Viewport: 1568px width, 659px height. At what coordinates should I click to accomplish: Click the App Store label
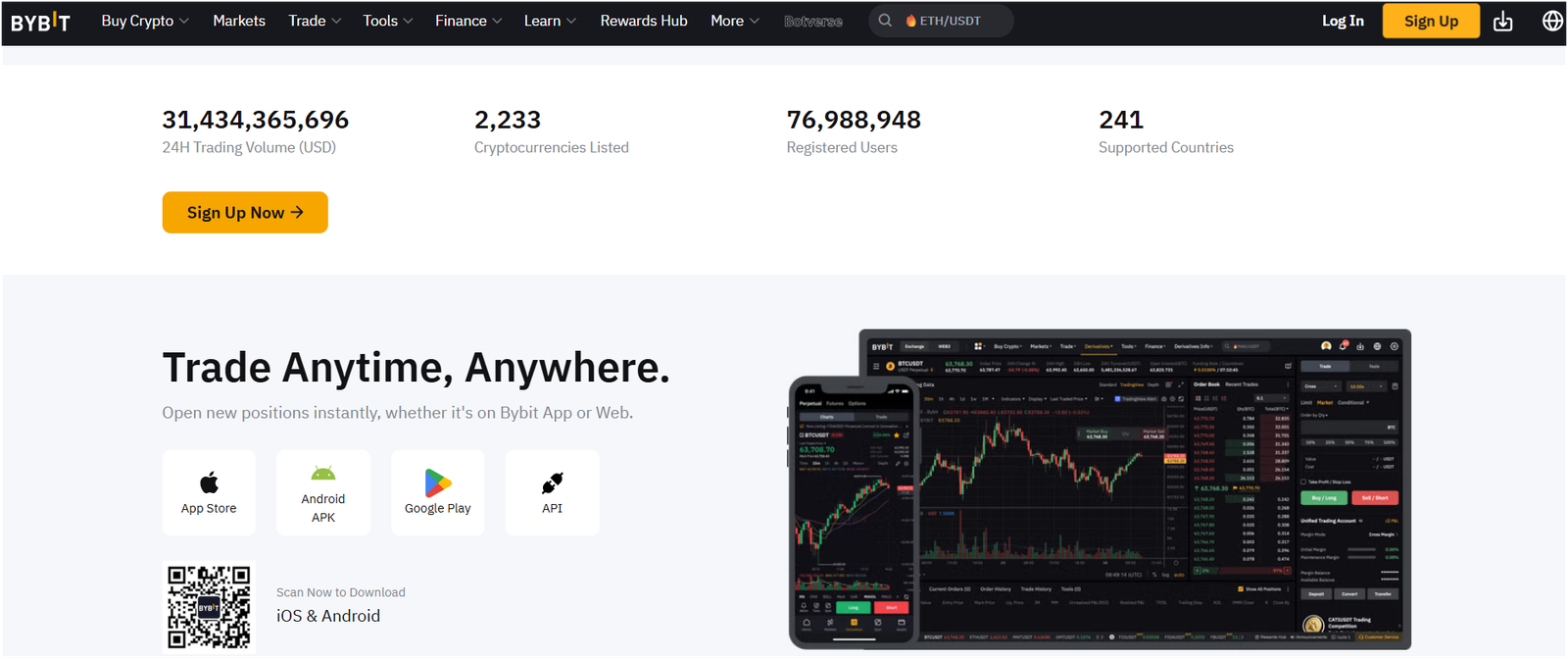tap(209, 508)
